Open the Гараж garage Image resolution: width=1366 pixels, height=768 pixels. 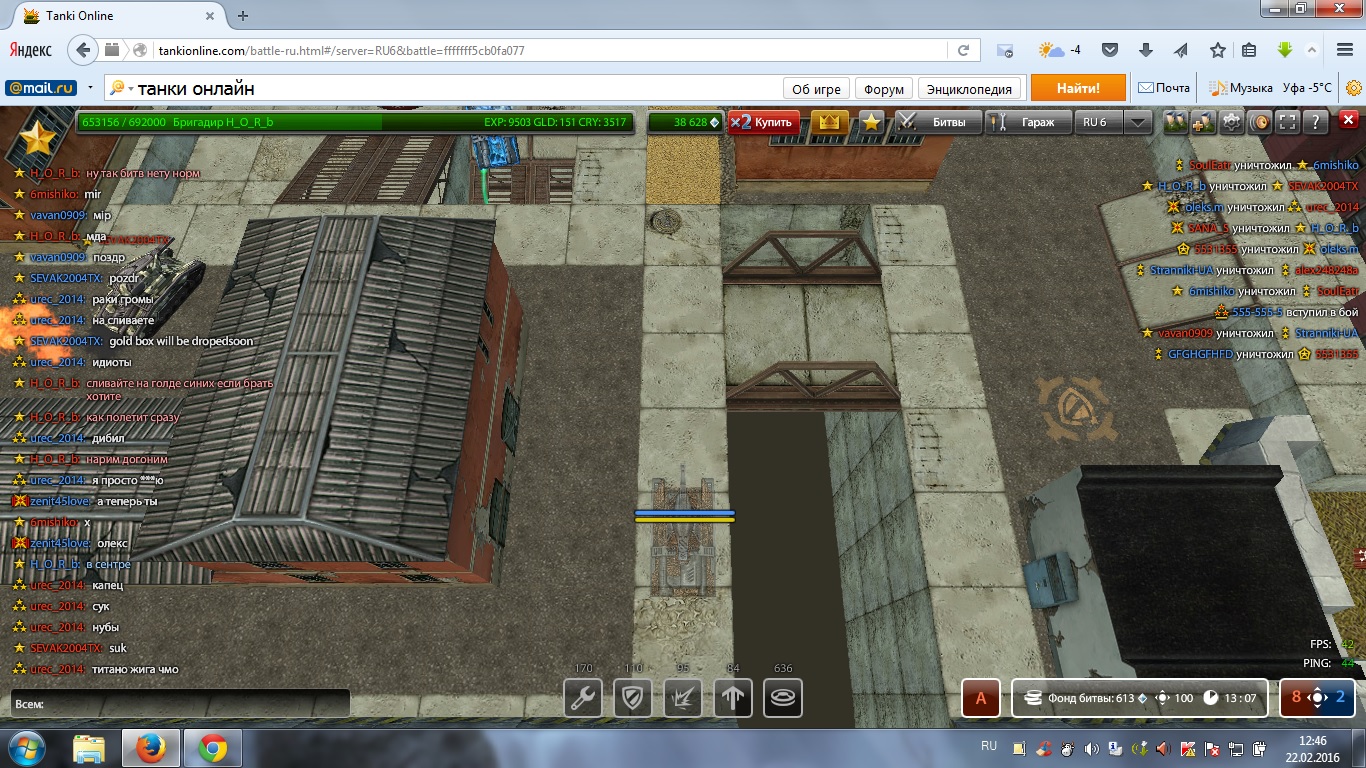1027,122
